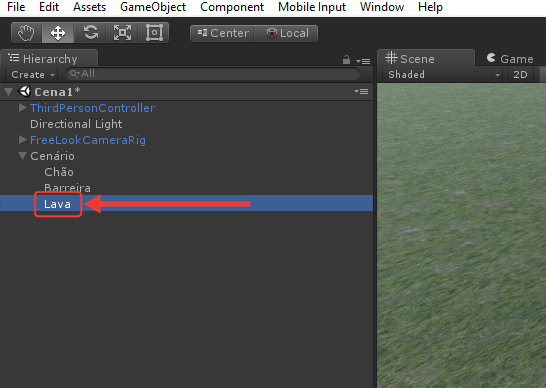Expand the FreeLookCameraRig object
Viewport: 546px width, 388px height.
[23, 140]
